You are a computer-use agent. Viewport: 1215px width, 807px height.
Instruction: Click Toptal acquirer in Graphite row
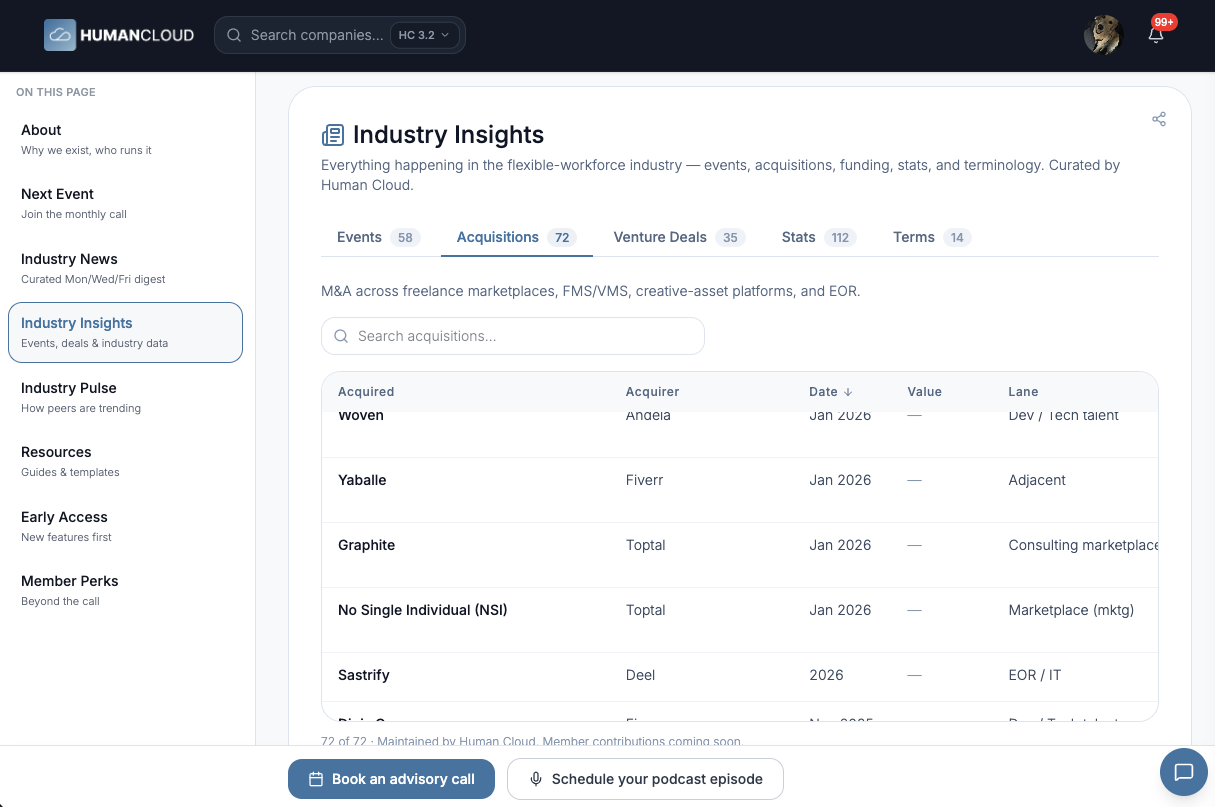(x=645, y=545)
